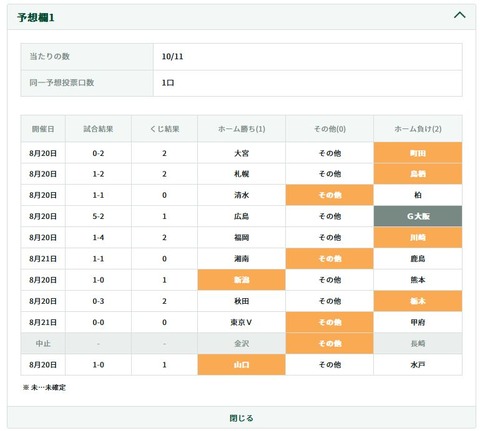Click the くじ結果 column header
The width and height of the screenshot is (480, 431).
(x=164, y=129)
